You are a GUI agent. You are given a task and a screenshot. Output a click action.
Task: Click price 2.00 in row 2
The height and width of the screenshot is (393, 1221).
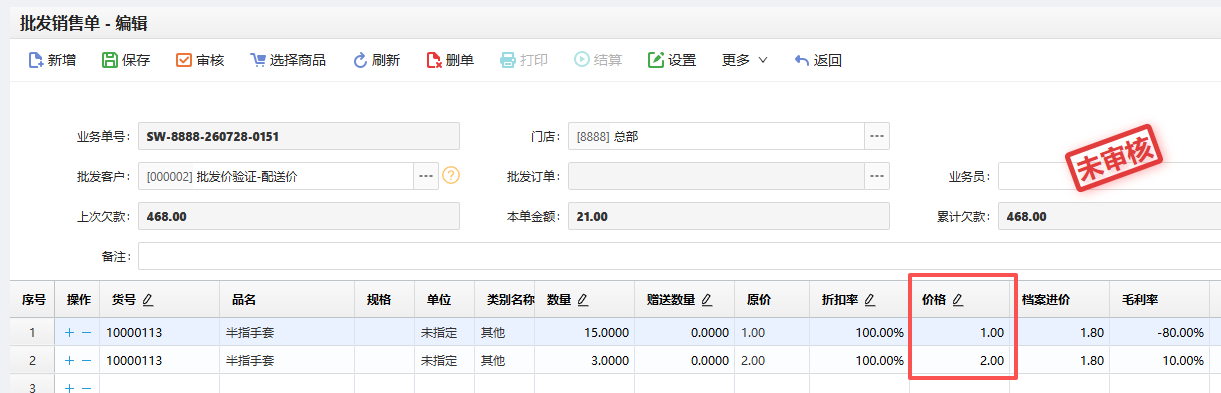(961, 360)
